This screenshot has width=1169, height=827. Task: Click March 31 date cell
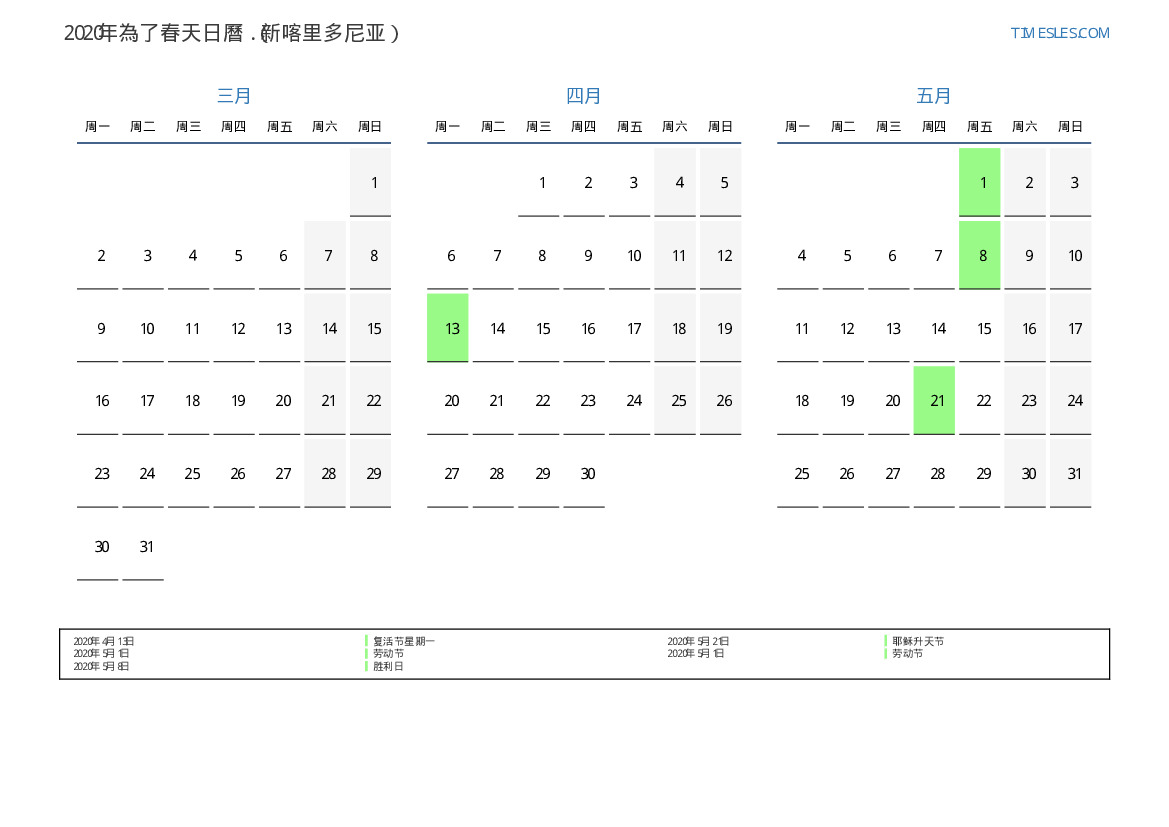point(143,546)
